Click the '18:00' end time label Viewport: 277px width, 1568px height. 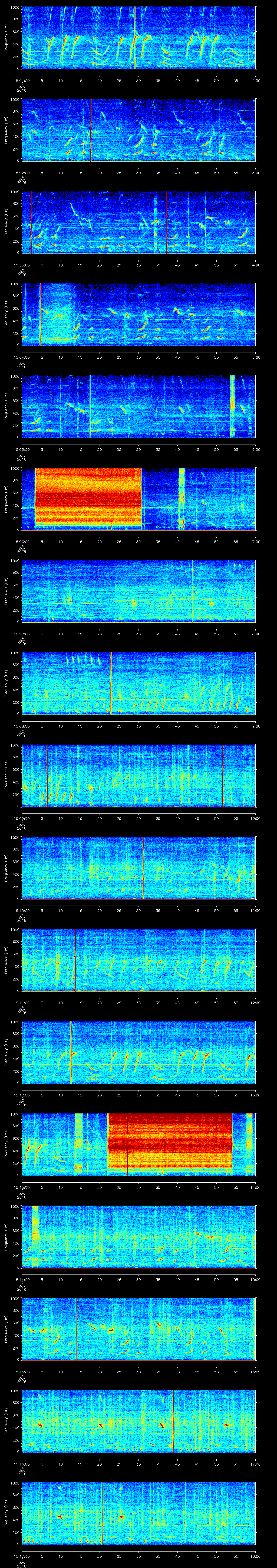[x=255, y=1556]
